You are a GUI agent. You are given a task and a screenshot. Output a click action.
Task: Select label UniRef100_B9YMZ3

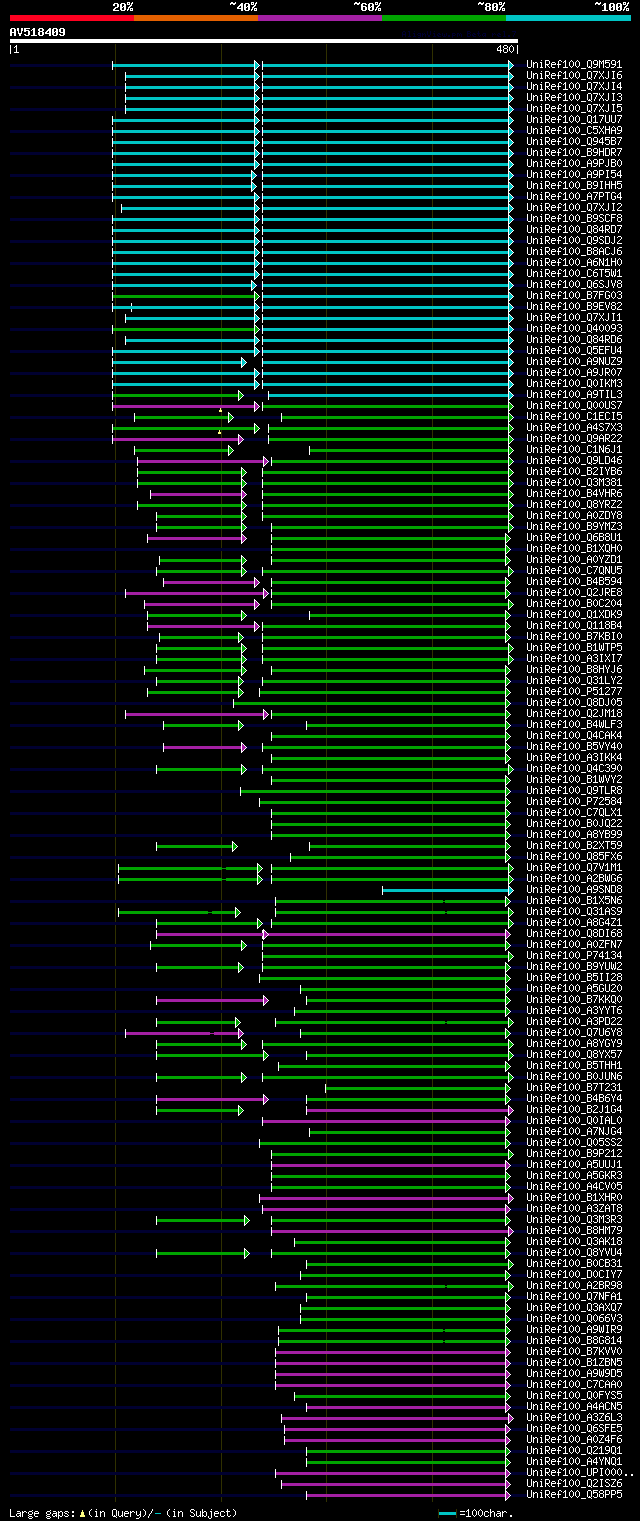tap(574, 526)
